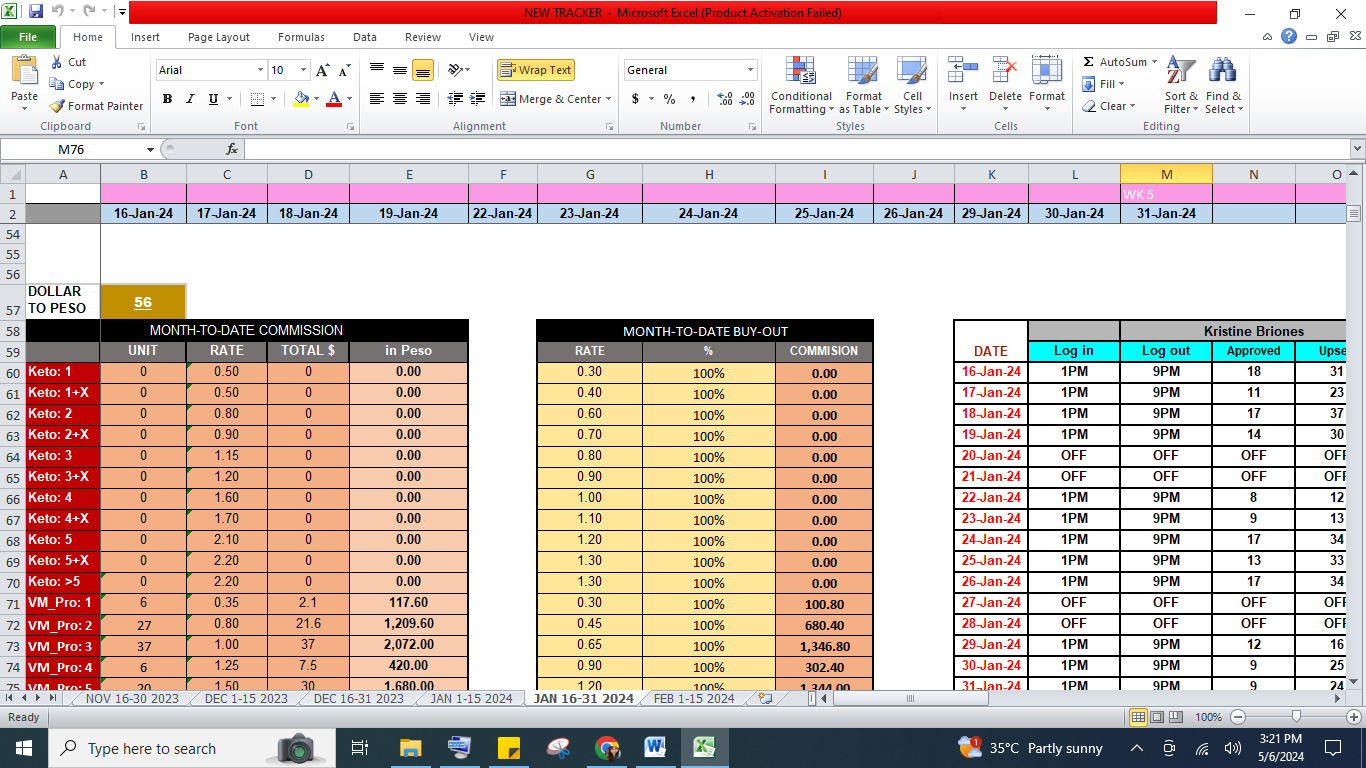Click the zoom in plus button
The width and height of the screenshot is (1366, 768).
(x=1354, y=717)
